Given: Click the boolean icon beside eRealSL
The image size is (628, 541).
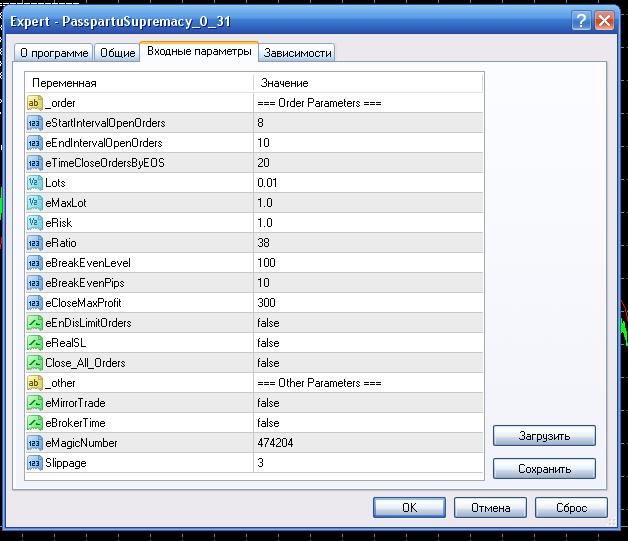Looking at the screenshot, I should [35, 343].
